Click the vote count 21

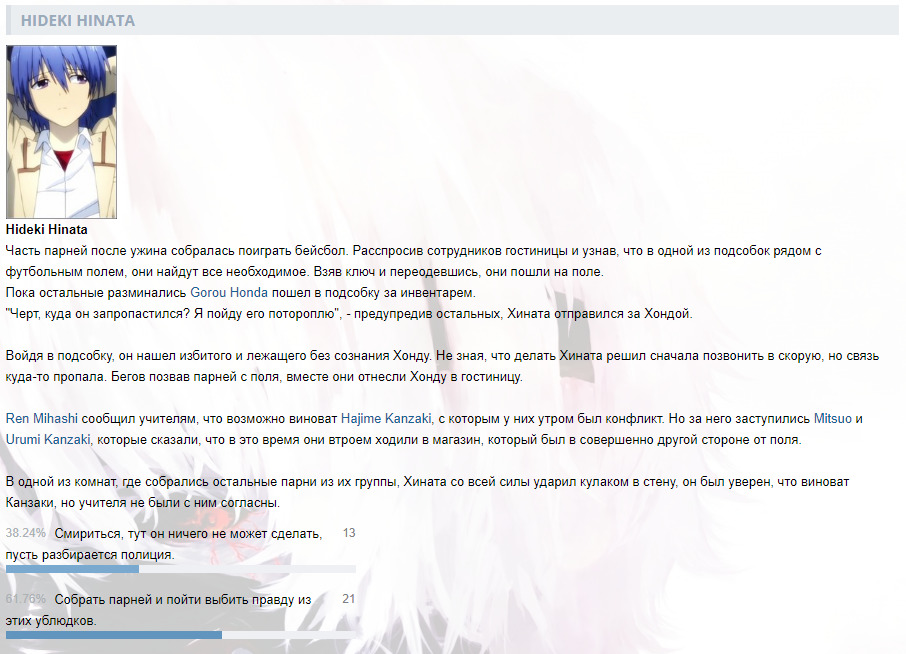coord(349,599)
